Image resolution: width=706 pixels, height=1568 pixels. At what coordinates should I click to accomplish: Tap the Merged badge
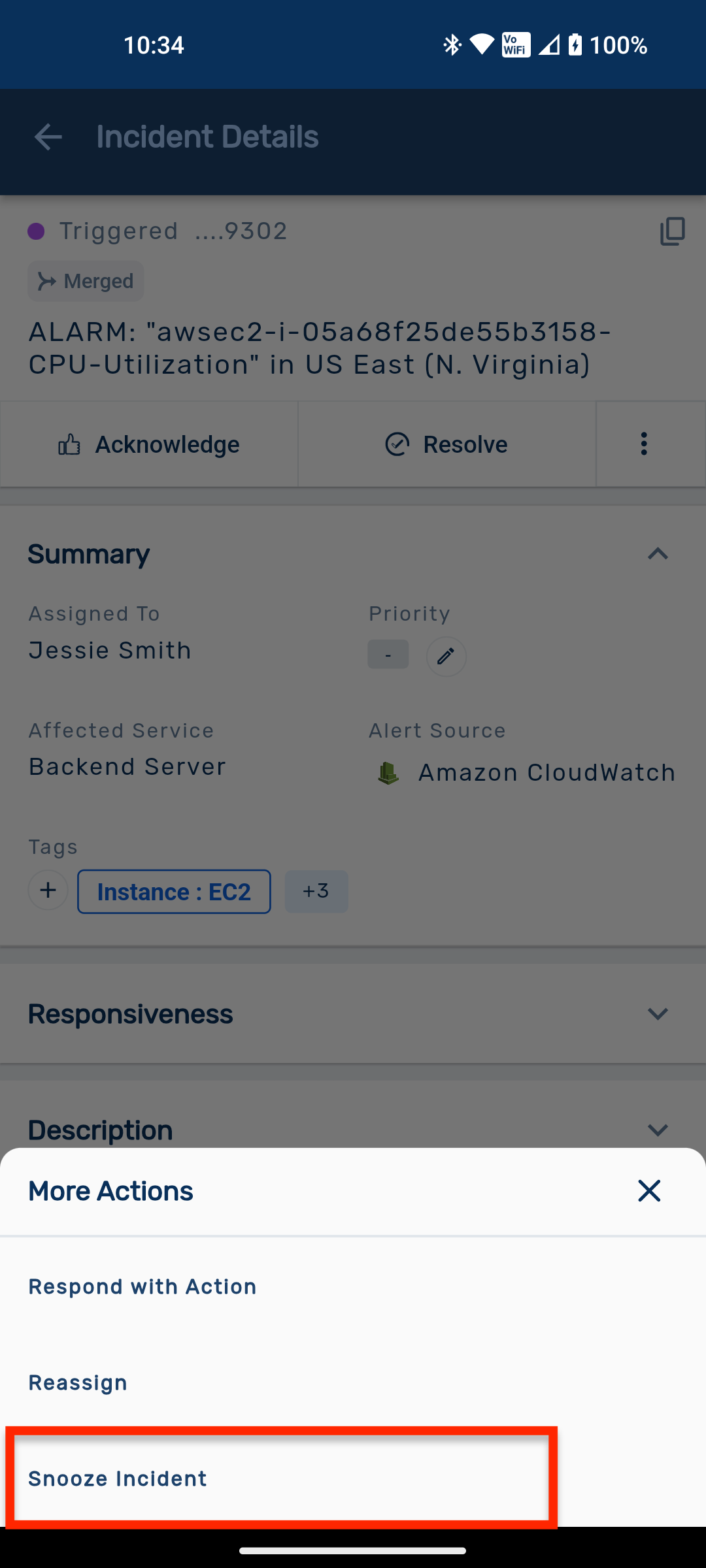click(86, 281)
